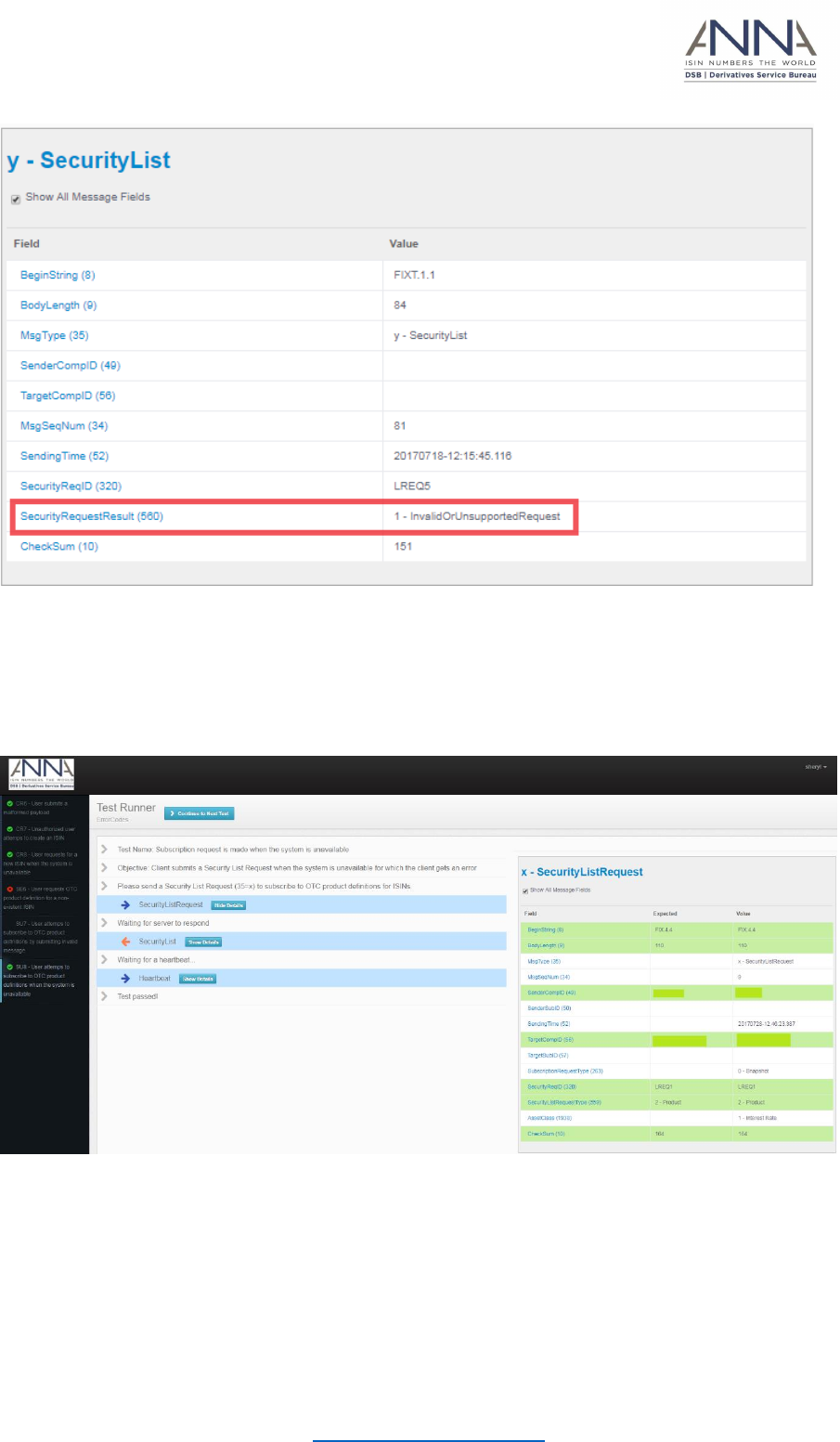Open BeginString (8) link in SecurityList table
Screen dimensions: 840x1442
pyautogui.click(x=58, y=275)
